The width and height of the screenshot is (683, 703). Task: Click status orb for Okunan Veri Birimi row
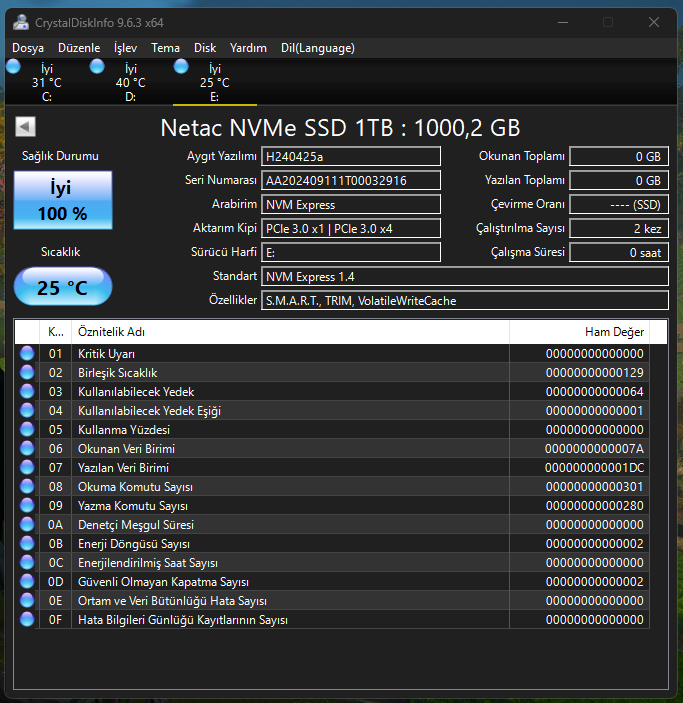click(27, 448)
